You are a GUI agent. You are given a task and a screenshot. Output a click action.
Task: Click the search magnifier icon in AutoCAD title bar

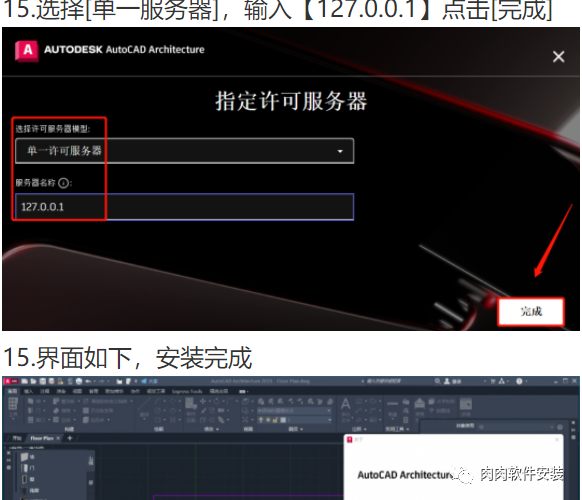(x=438, y=381)
